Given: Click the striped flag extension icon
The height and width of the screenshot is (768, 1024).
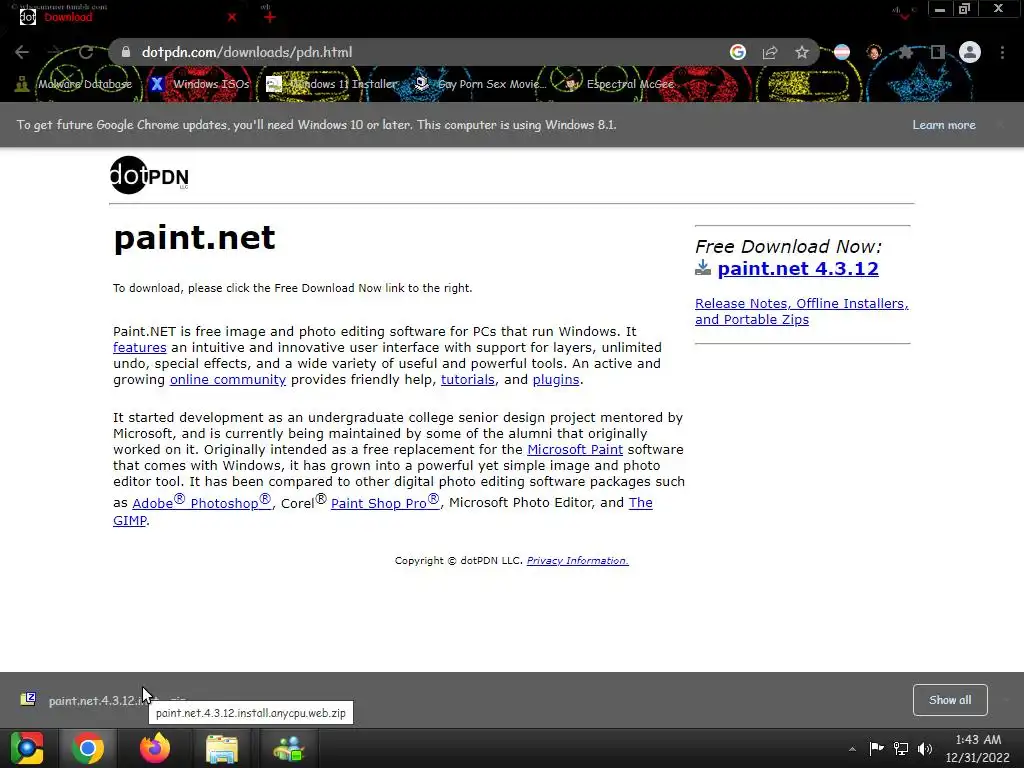Looking at the screenshot, I should click(842, 52).
